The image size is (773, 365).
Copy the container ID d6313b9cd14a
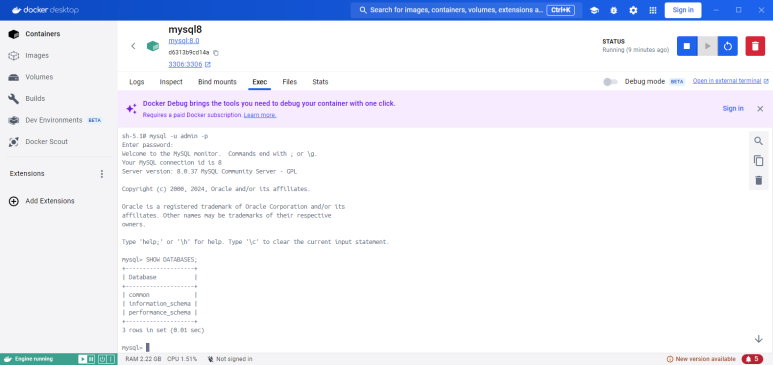[216, 52]
